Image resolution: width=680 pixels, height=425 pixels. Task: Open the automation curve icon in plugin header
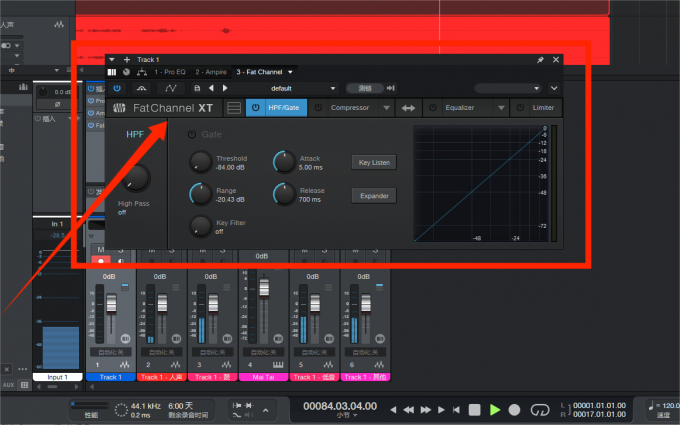pos(171,88)
